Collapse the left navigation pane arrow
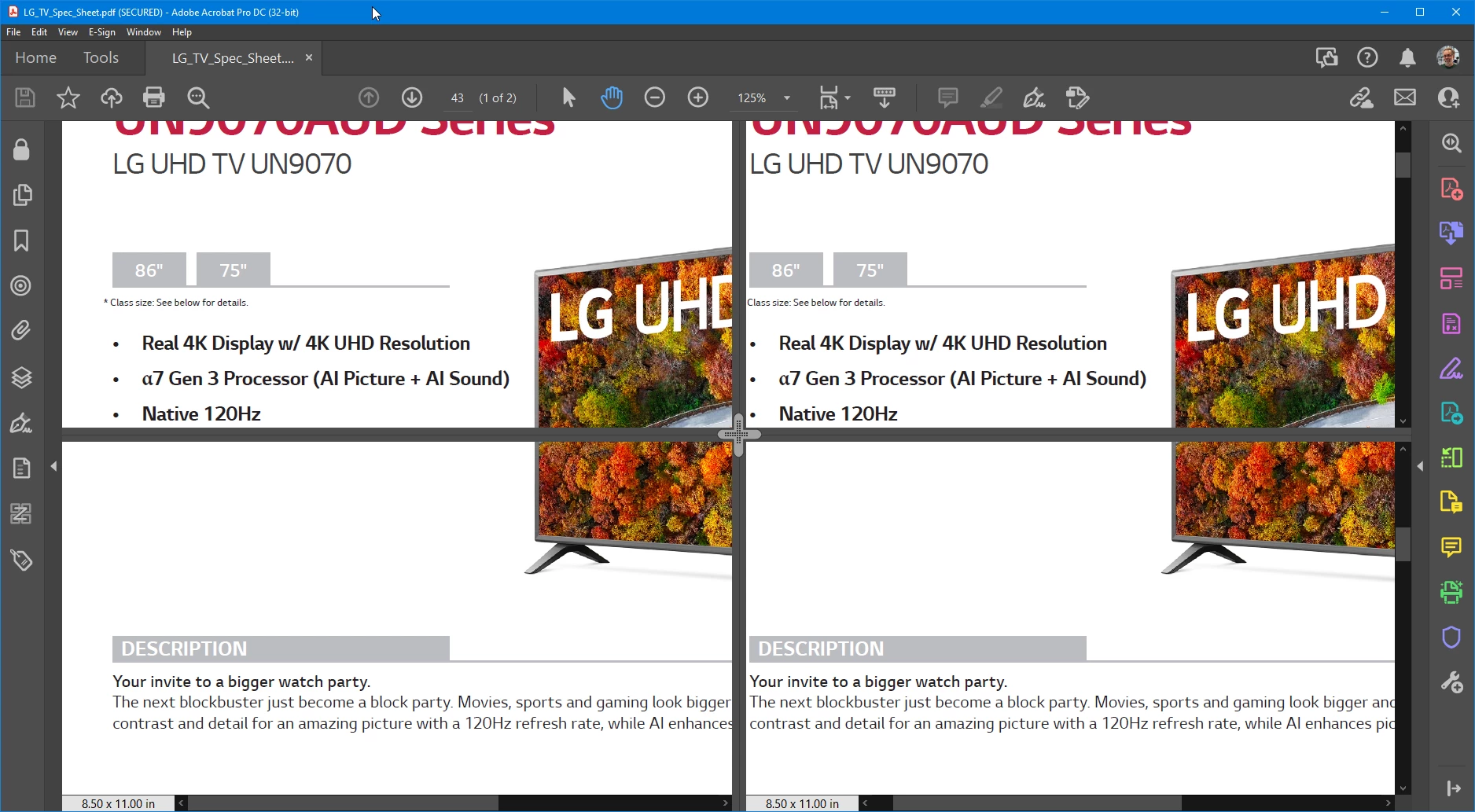 pos(53,466)
